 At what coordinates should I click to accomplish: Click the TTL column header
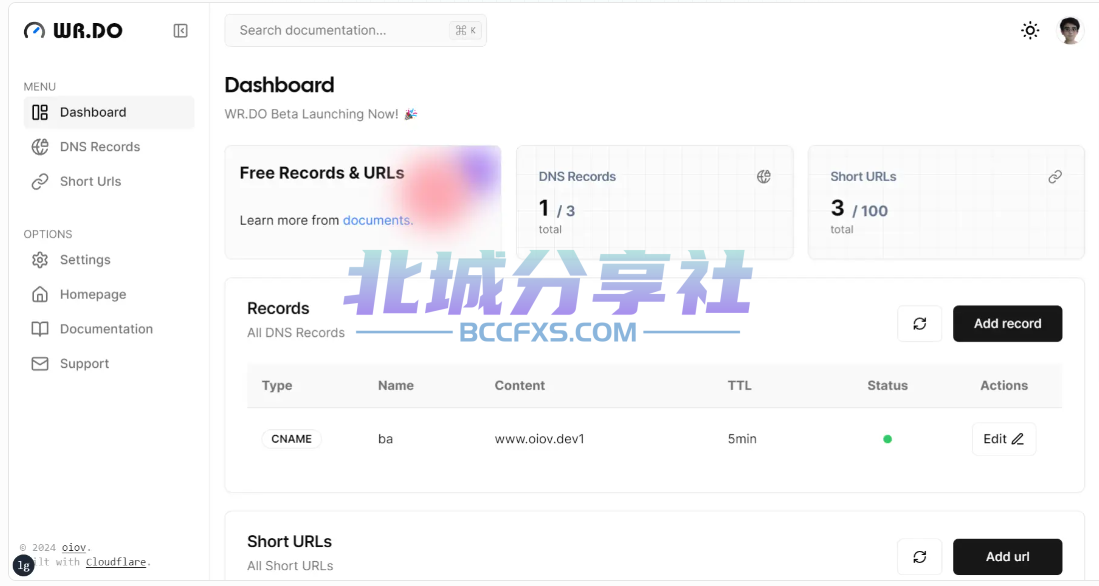[739, 386]
